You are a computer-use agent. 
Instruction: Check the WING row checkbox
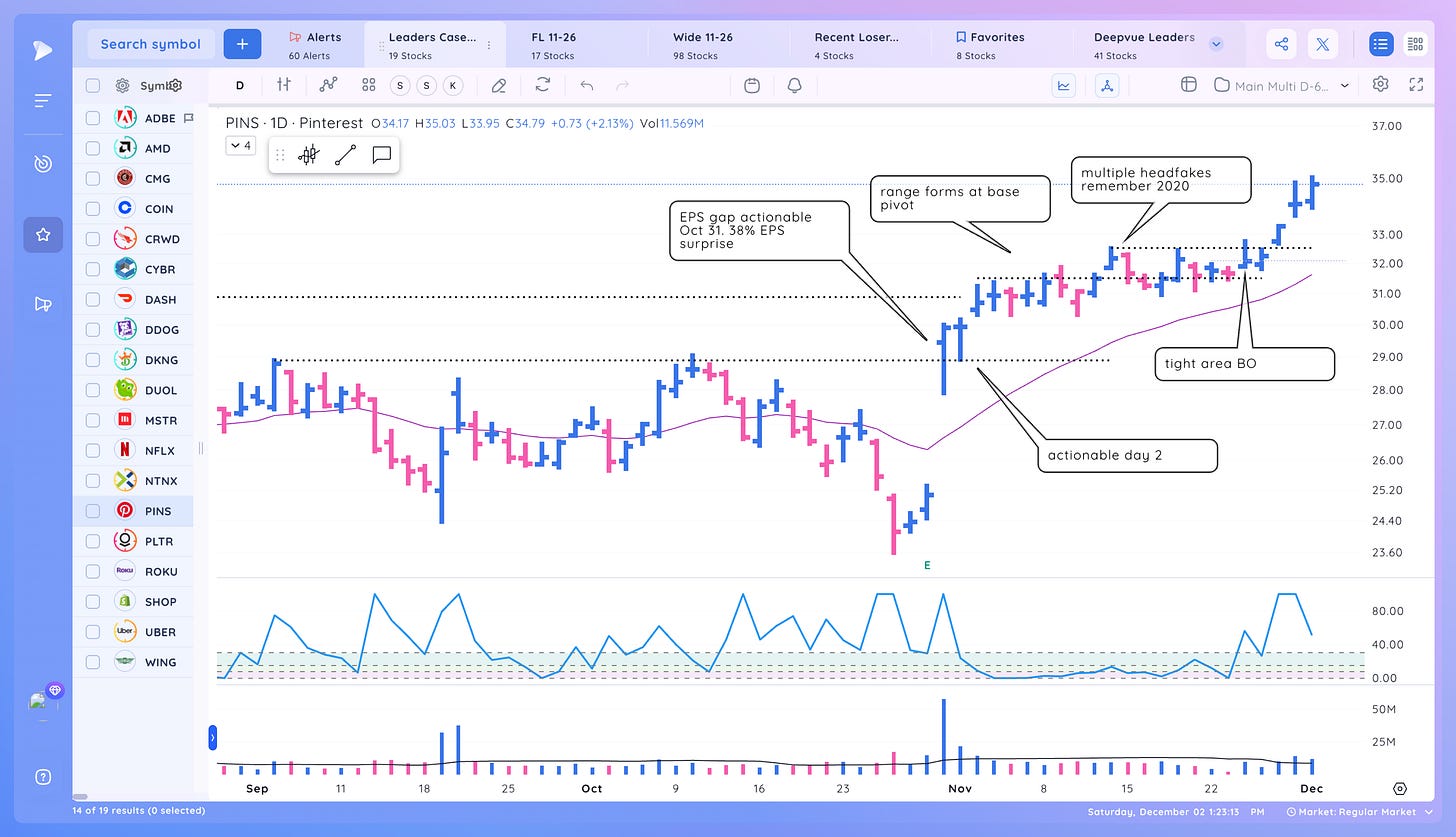coord(93,662)
